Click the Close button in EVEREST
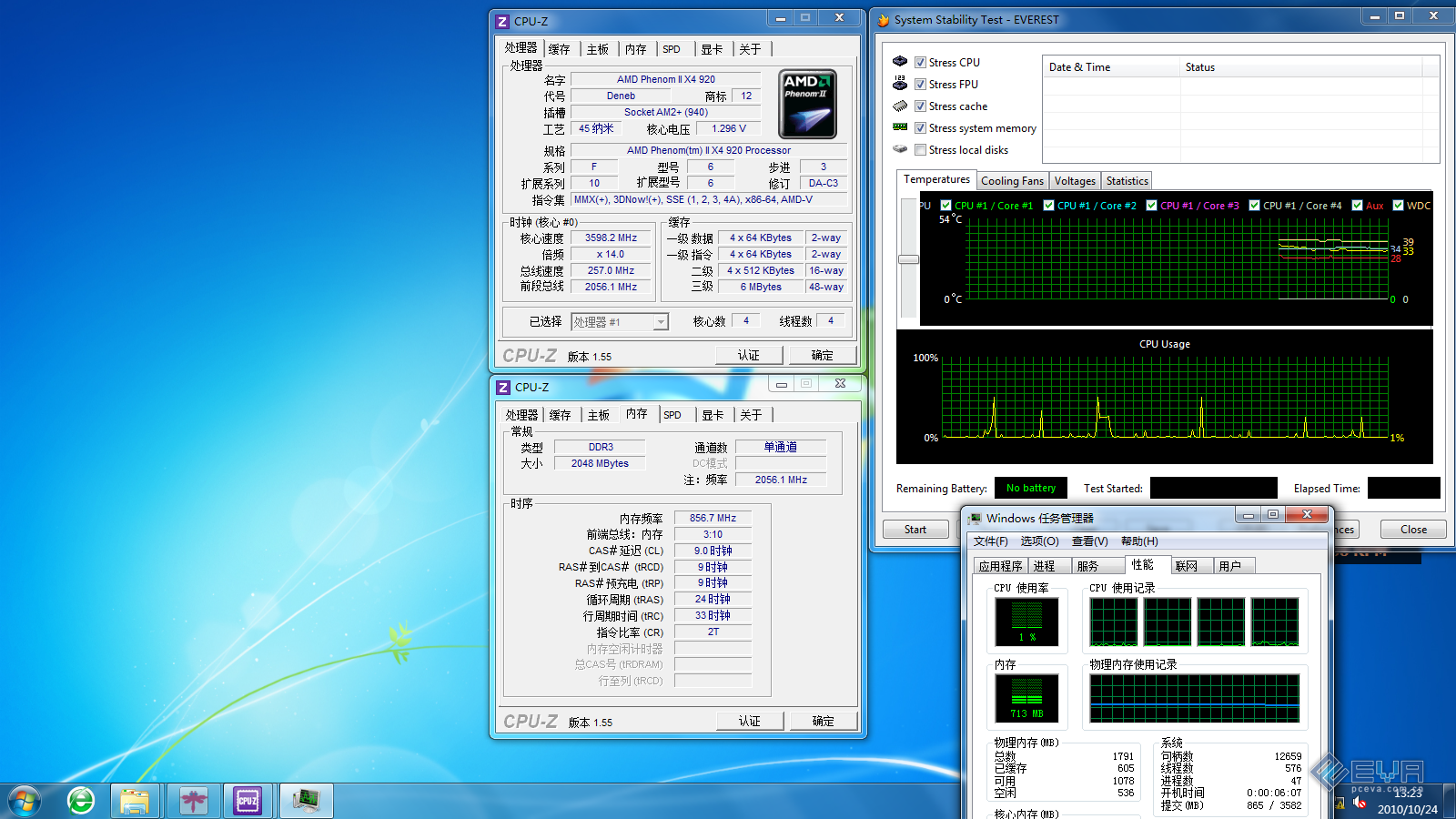 [1413, 530]
